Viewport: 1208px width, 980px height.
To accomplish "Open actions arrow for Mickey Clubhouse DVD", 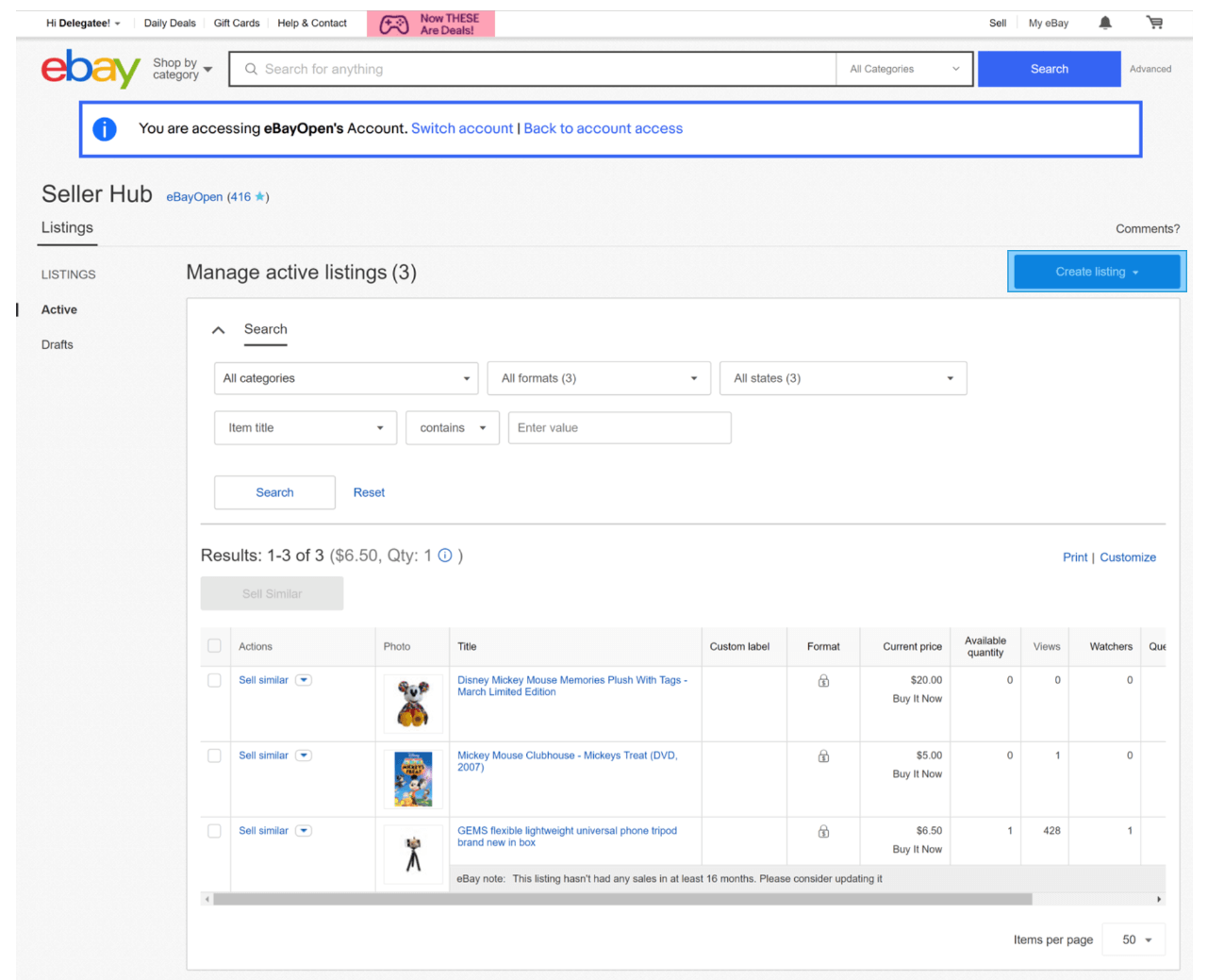I will click(x=304, y=756).
